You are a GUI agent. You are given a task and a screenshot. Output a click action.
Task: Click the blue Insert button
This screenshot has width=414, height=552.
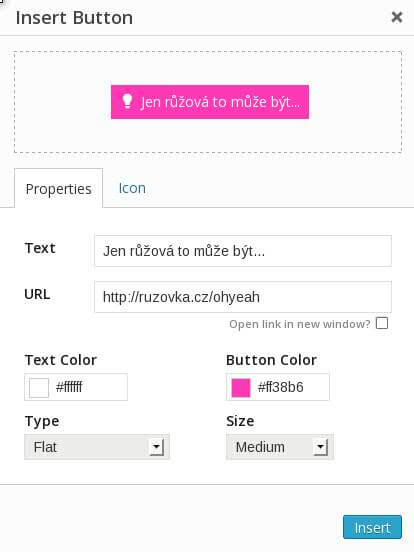(x=372, y=527)
